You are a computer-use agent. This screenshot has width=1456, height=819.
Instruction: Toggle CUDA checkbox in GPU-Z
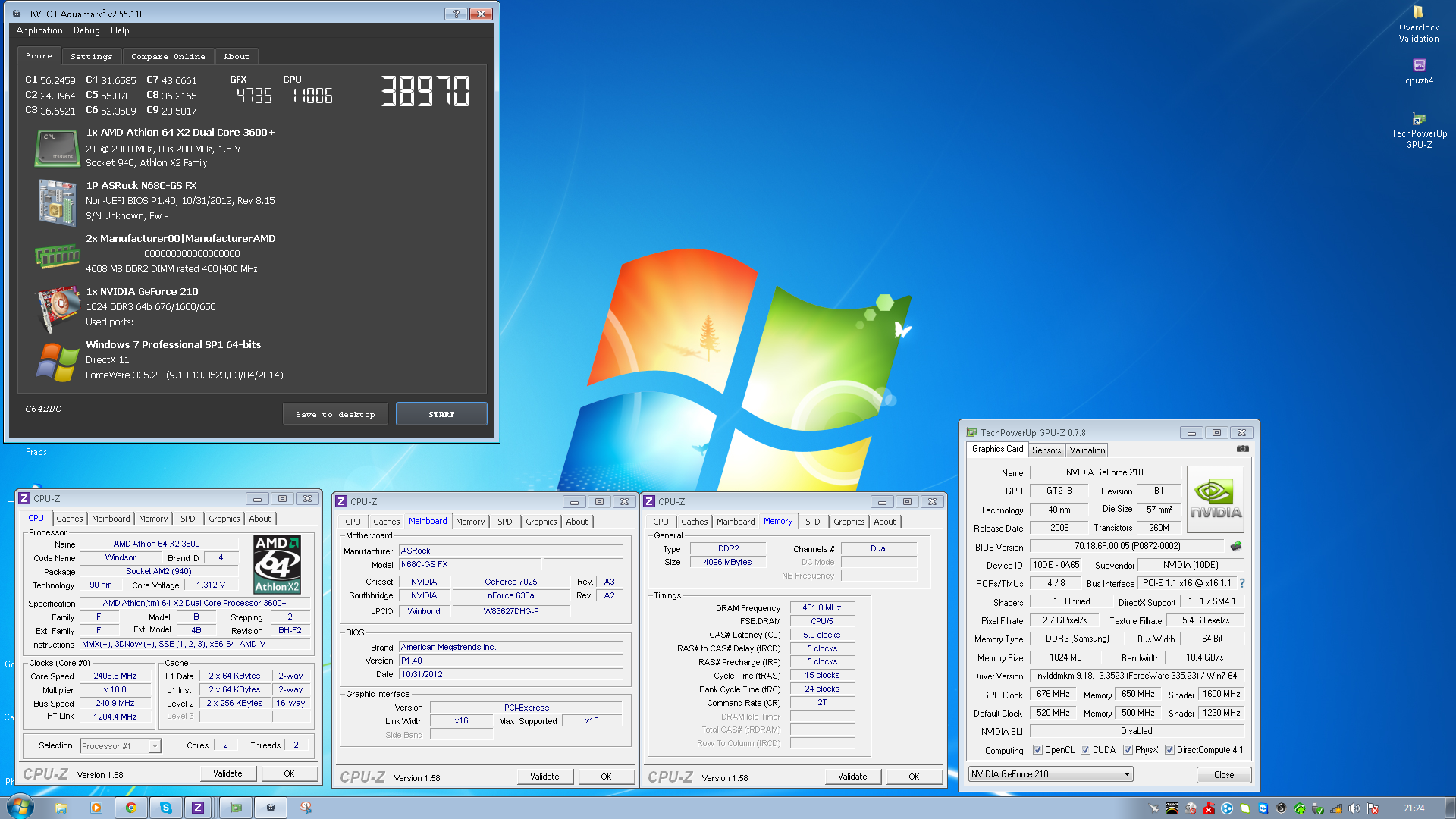pos(1085,750)
